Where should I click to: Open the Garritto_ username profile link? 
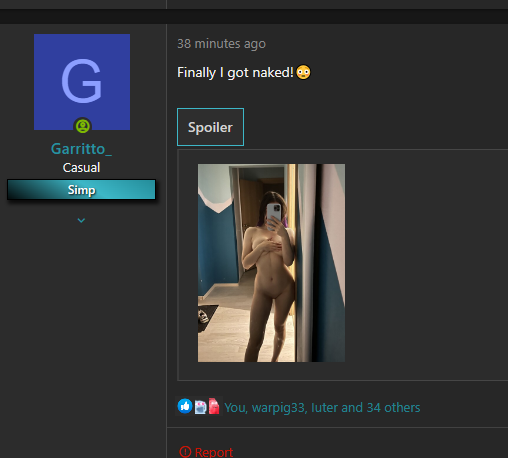coord(81,149)
